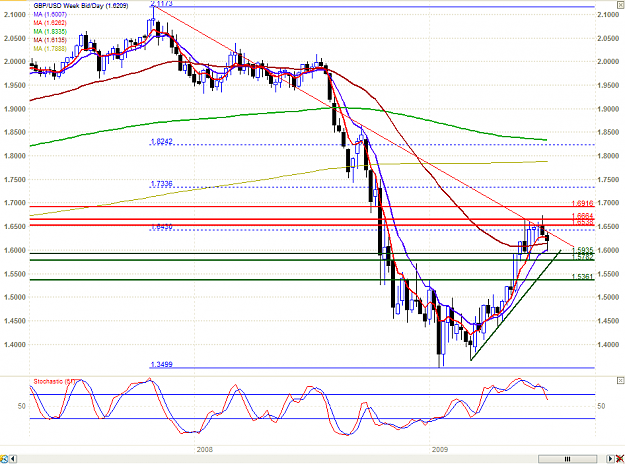This screenshot has height=464, width=625.
Task: Click the green 1.5361 support label
Action: [582, 277]
